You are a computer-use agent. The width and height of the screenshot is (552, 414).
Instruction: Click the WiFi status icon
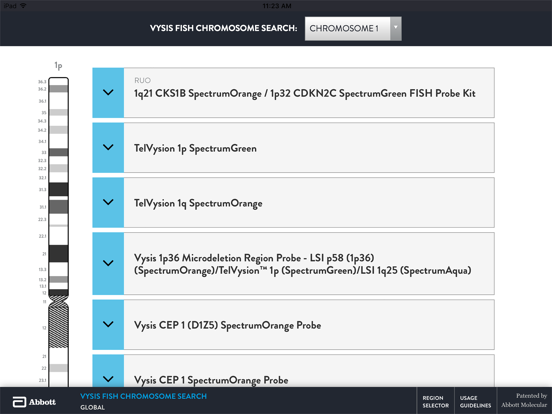[x=24, y=6]
